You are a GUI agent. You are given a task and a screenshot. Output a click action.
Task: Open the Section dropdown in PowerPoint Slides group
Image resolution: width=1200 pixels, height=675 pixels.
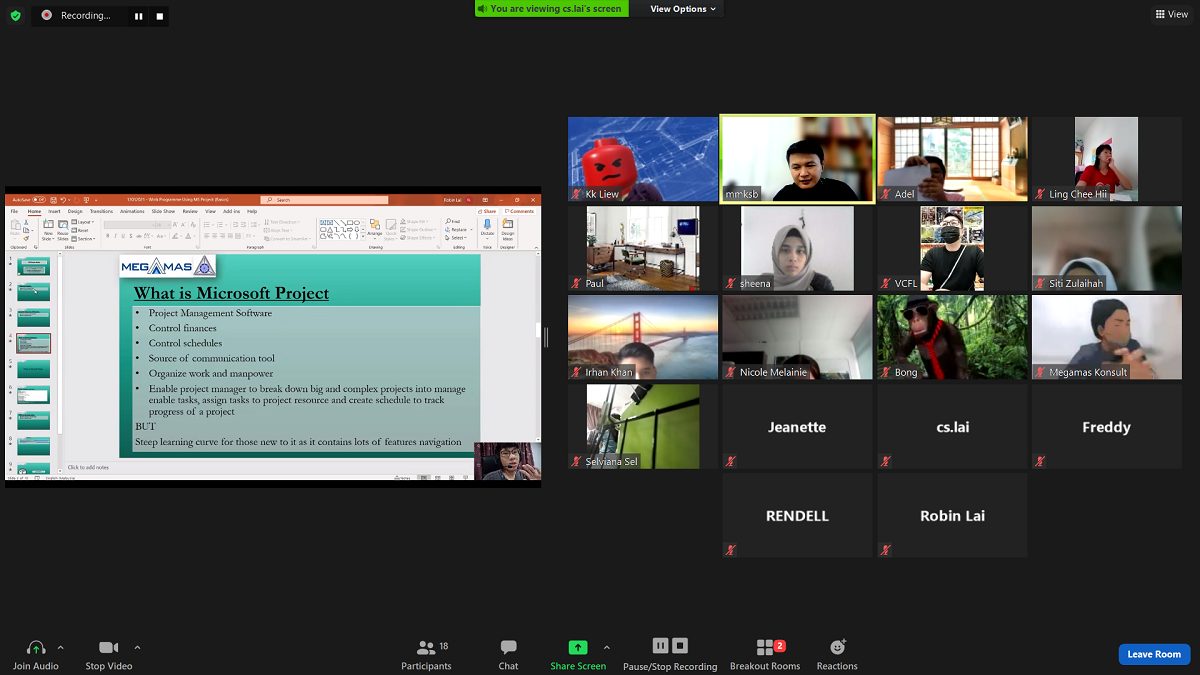(x=85, y=238)
